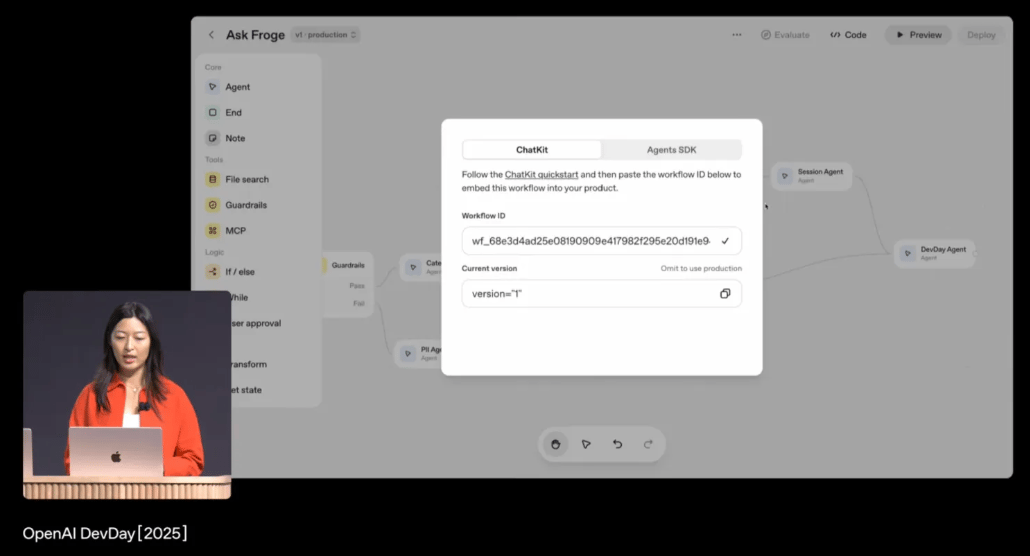The width and height of the screenshot is (1030, 556).
Task: Select the hand pan tool
Action: click(555, 444)
